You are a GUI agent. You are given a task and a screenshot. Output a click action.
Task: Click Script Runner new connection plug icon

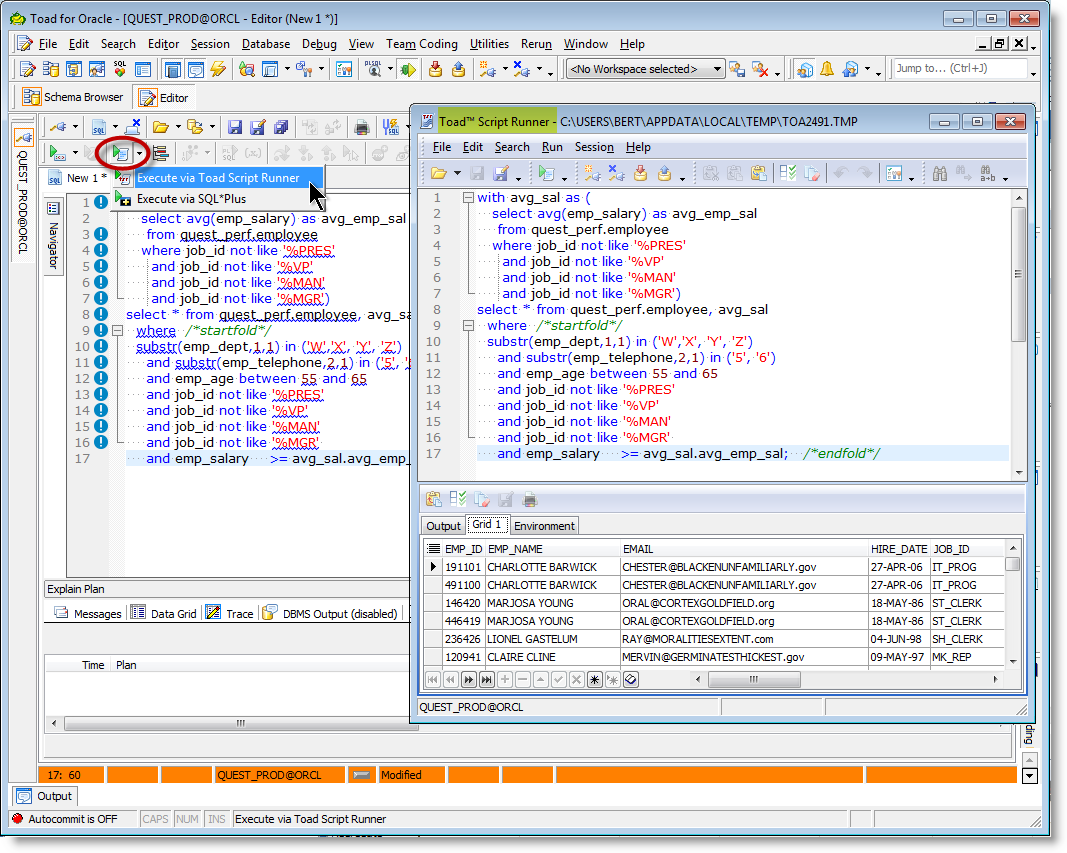click(593, 173)
